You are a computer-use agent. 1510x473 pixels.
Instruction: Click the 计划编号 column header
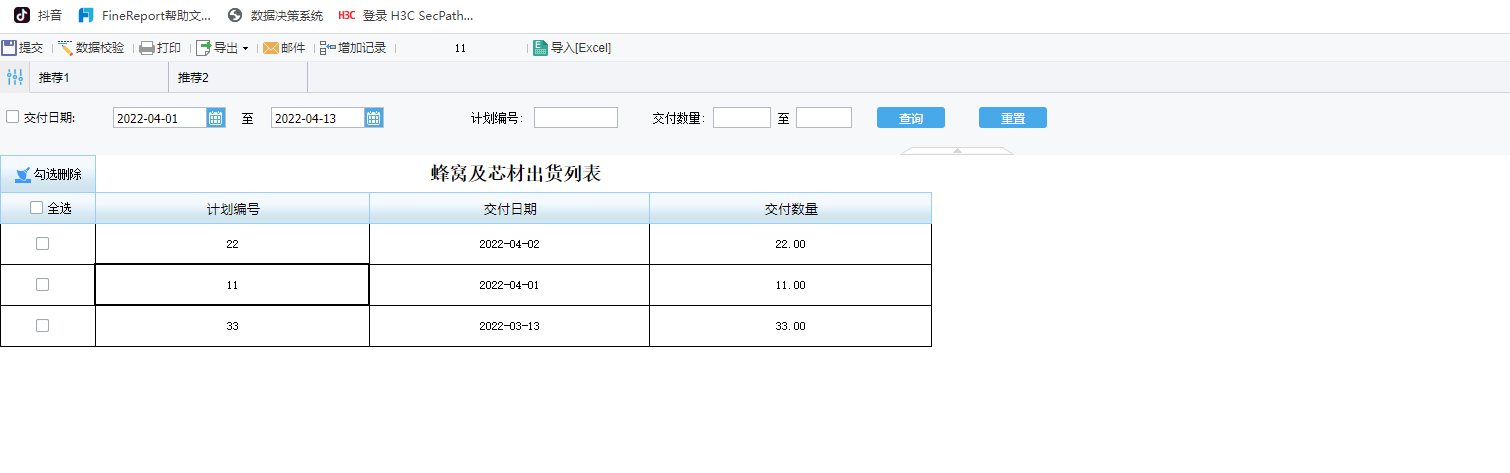pyautogui.click(x=233, y=209)
